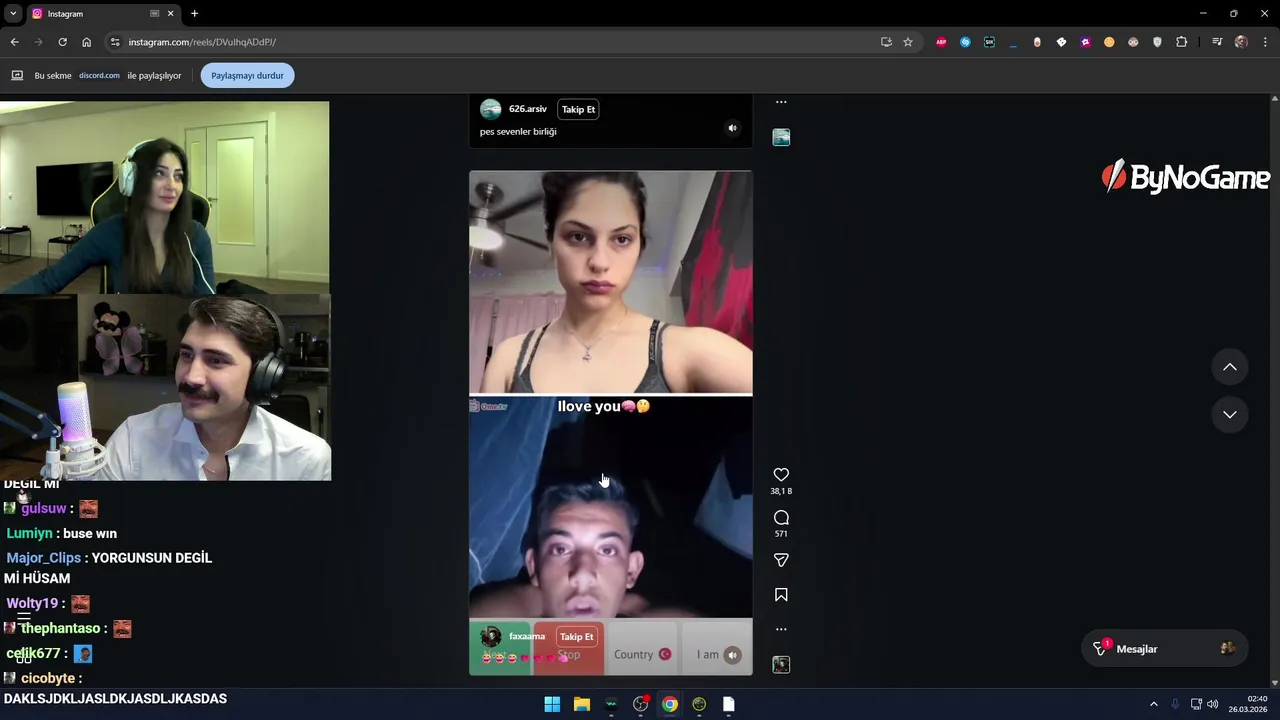Open Chrome three-dot menu
1280x720 pixels.
(1266, 42)
